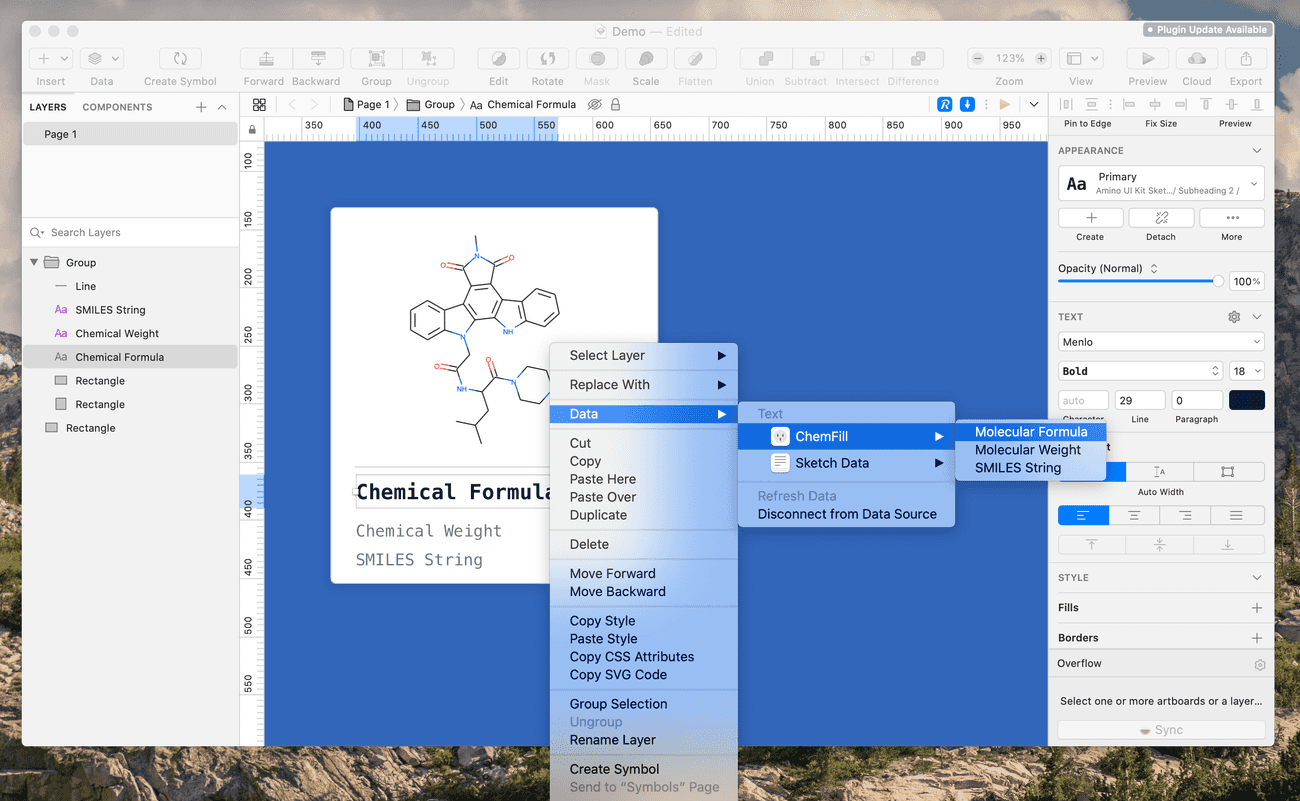Click the Bring Forward toolbar icon
The width and height of the screenshot is (1300, 801).
pyautogui.click(x=264, y=59)
